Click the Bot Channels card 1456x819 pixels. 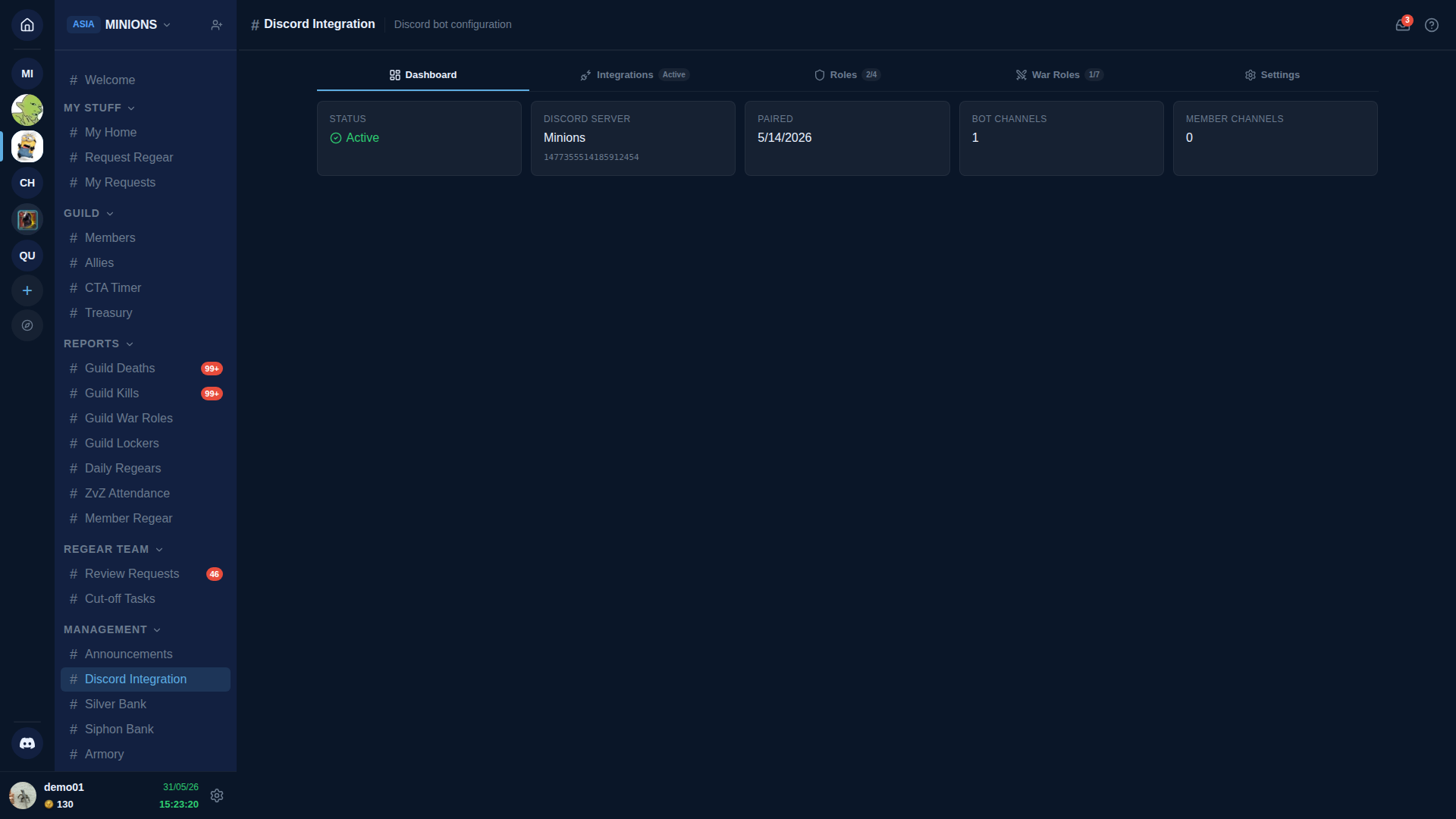point(1061,139)
